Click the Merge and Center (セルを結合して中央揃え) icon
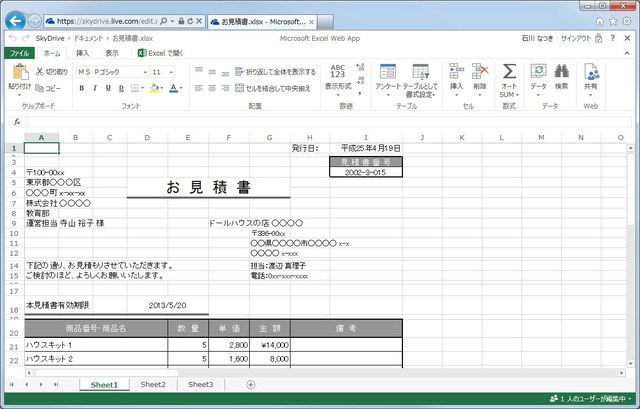Image resolution: width=640 pixels, height=409 pixels. [238, 88]
